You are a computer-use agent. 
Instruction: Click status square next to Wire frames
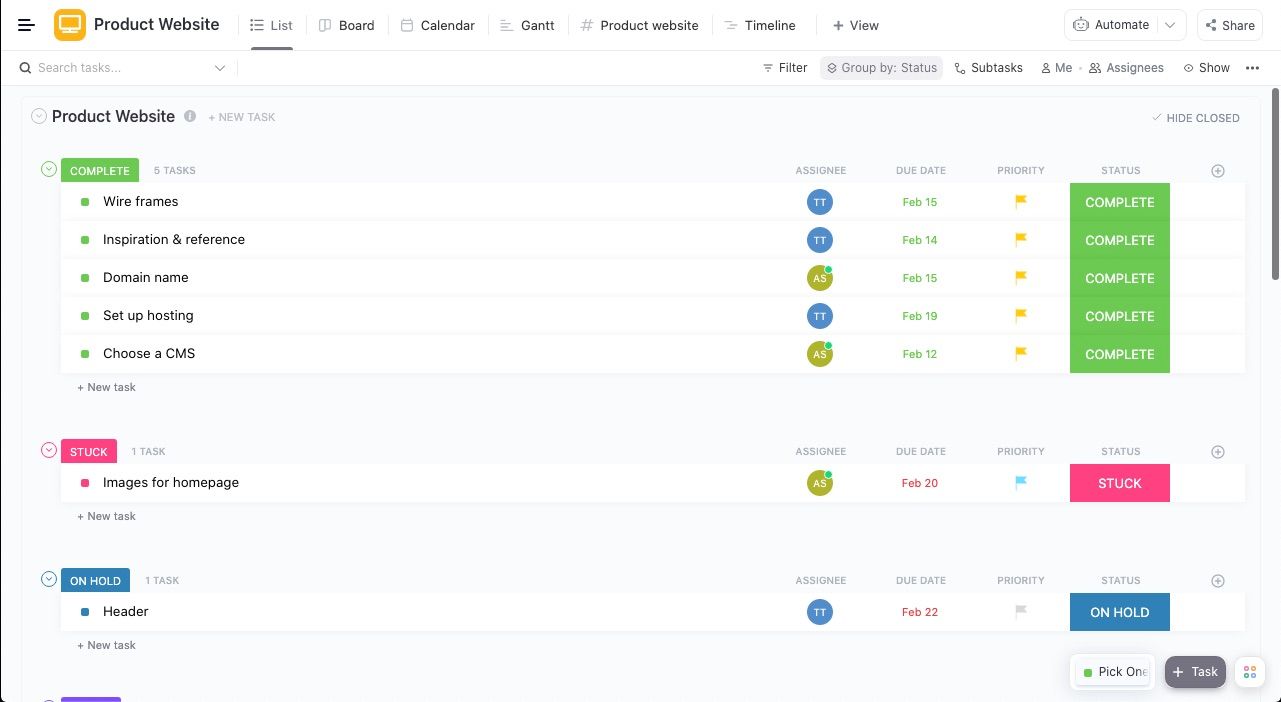(x=85, y=202)
